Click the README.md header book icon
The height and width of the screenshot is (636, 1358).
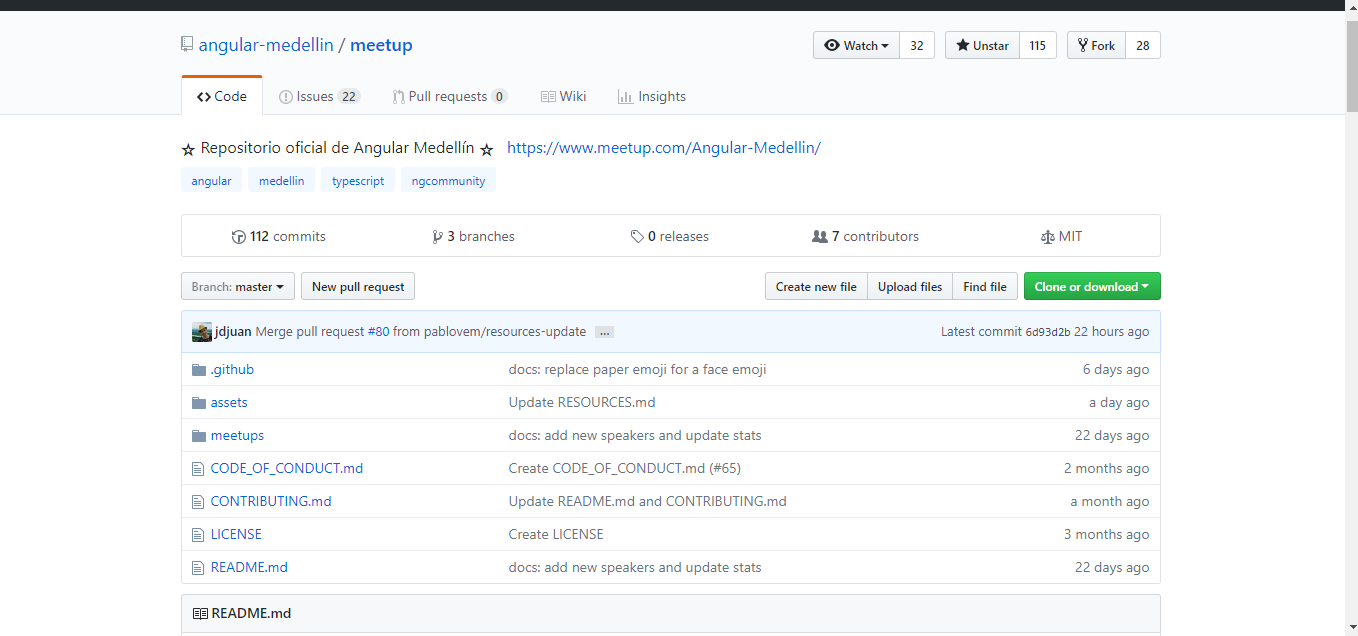(200, 614)
